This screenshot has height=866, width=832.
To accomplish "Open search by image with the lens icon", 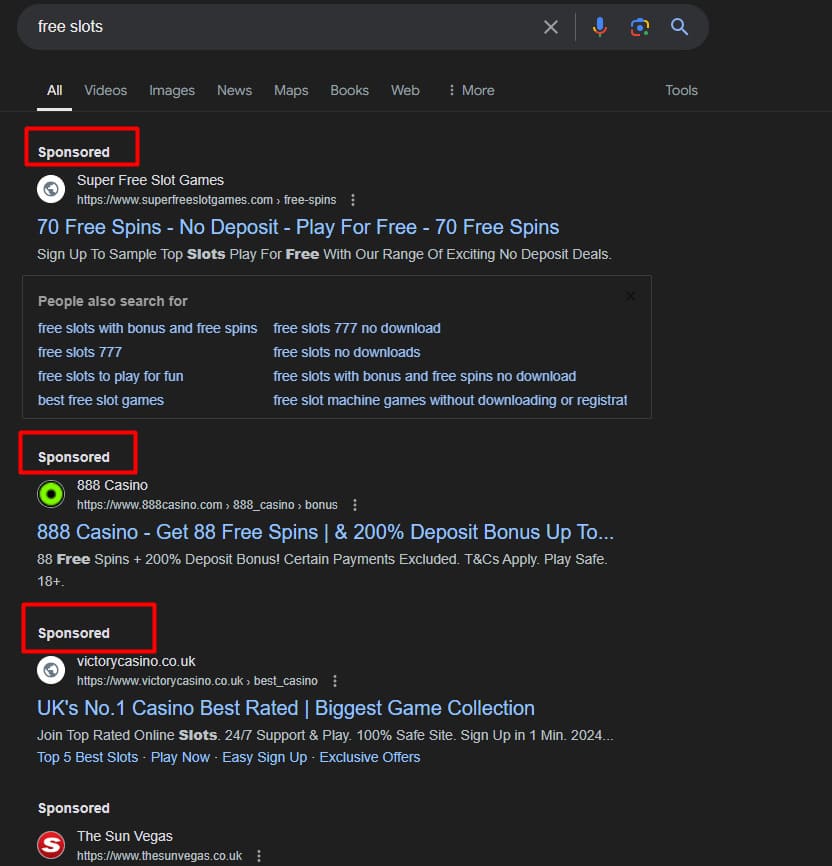I will coord(639,27).
